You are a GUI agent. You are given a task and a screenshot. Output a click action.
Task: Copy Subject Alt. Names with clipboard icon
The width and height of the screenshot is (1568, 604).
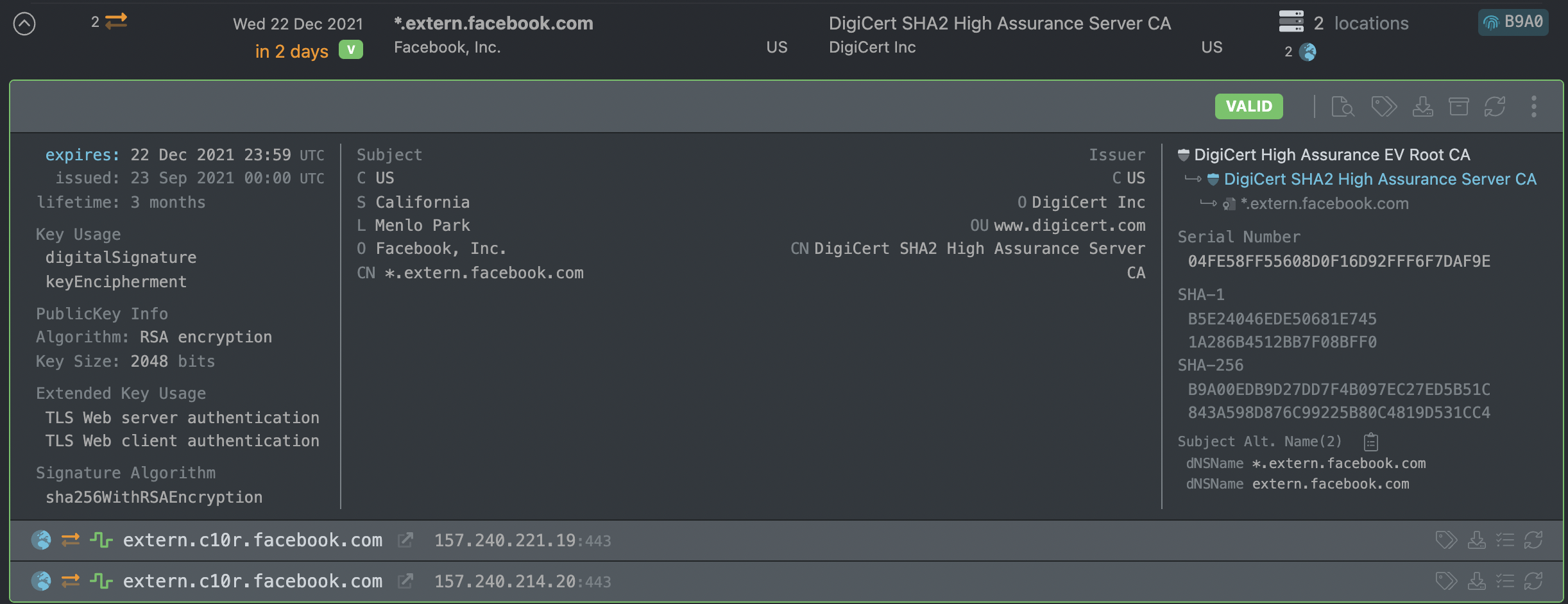click(x=1371, y=442)
